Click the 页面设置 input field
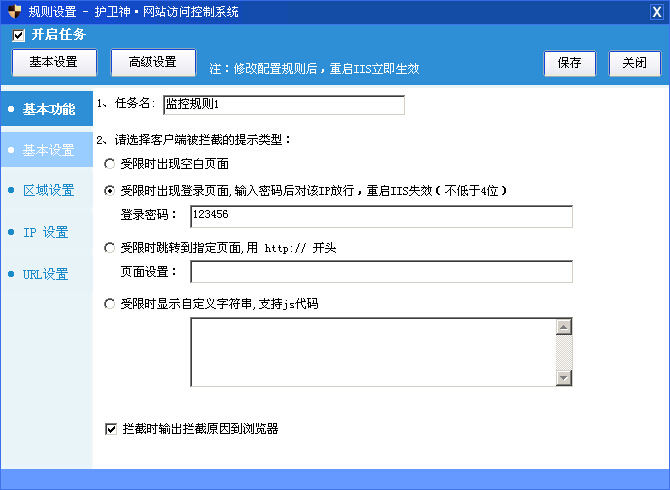The width and height of the screenshot is (670, 490). click(x=381, y=272)
